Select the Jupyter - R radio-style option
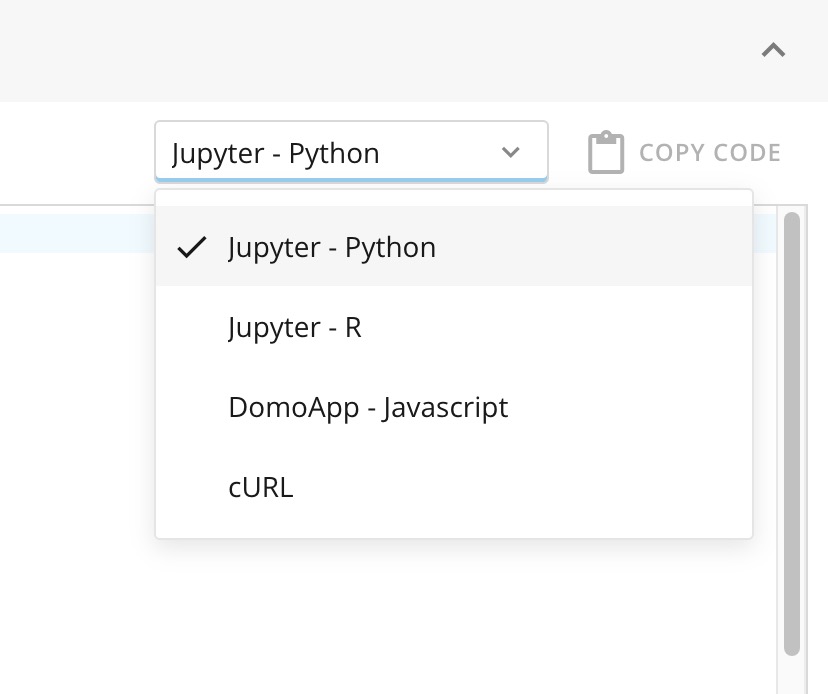 294,327
